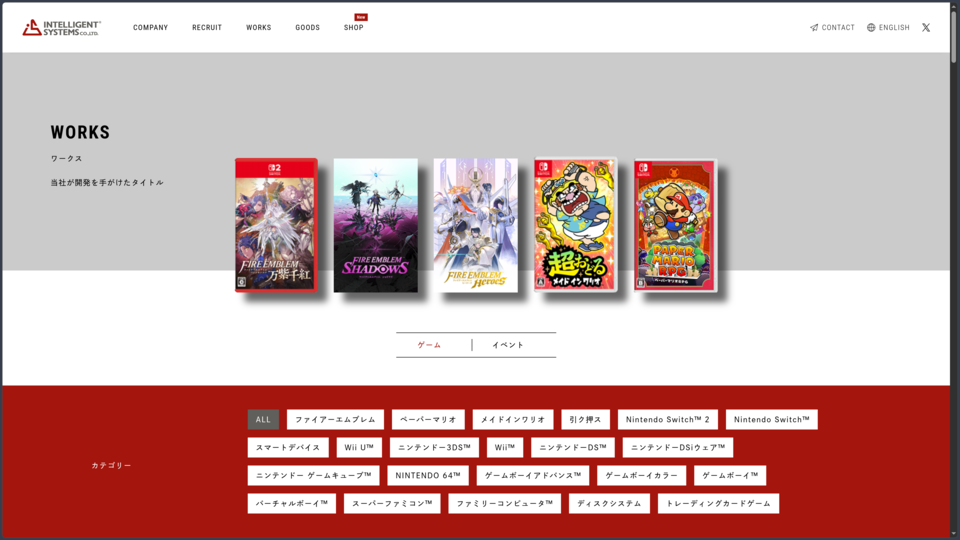Image resolution: width=960 pixels, height=540 pixels.
Task: Open Fire Emblem 万紫千紅 cover
Action: coord(276,225)
